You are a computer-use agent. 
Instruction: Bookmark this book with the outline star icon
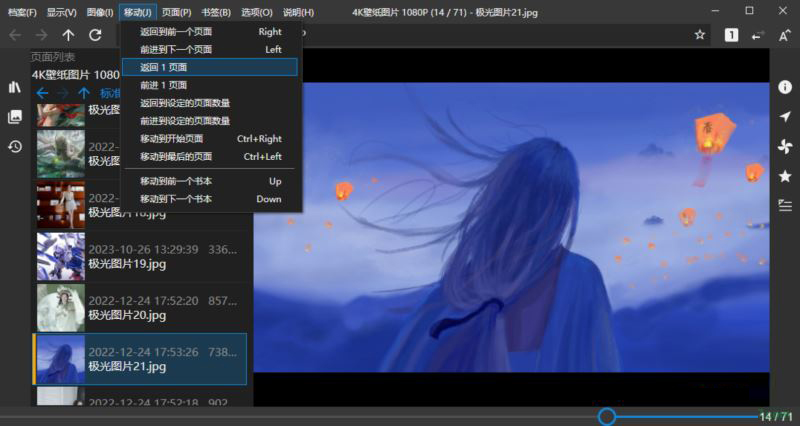tap(699, 35)
